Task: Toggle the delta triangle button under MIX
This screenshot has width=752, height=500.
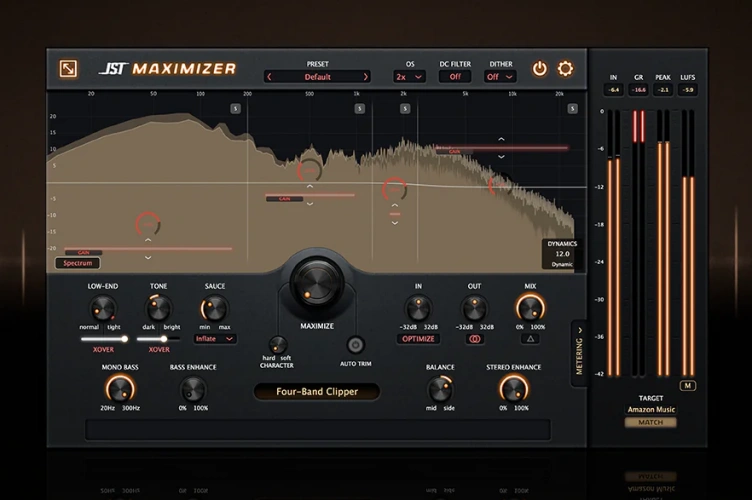Action: click(x=530, y=339)
